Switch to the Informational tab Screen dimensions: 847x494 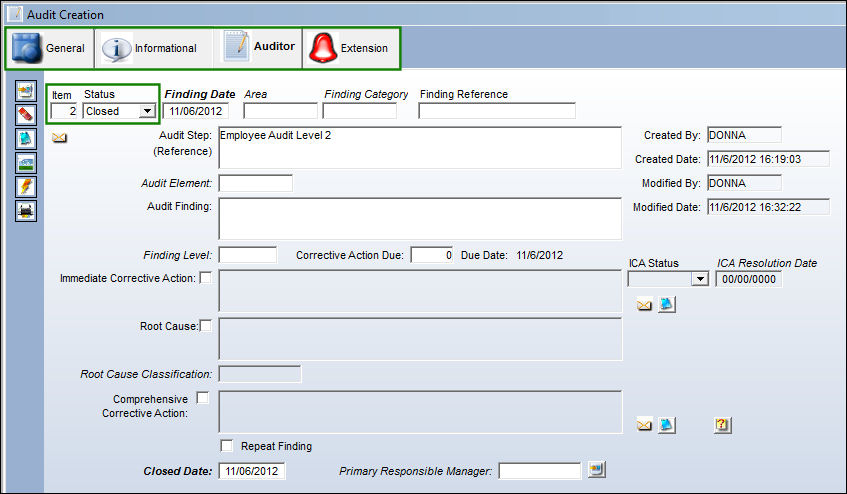tap(154, 48)
